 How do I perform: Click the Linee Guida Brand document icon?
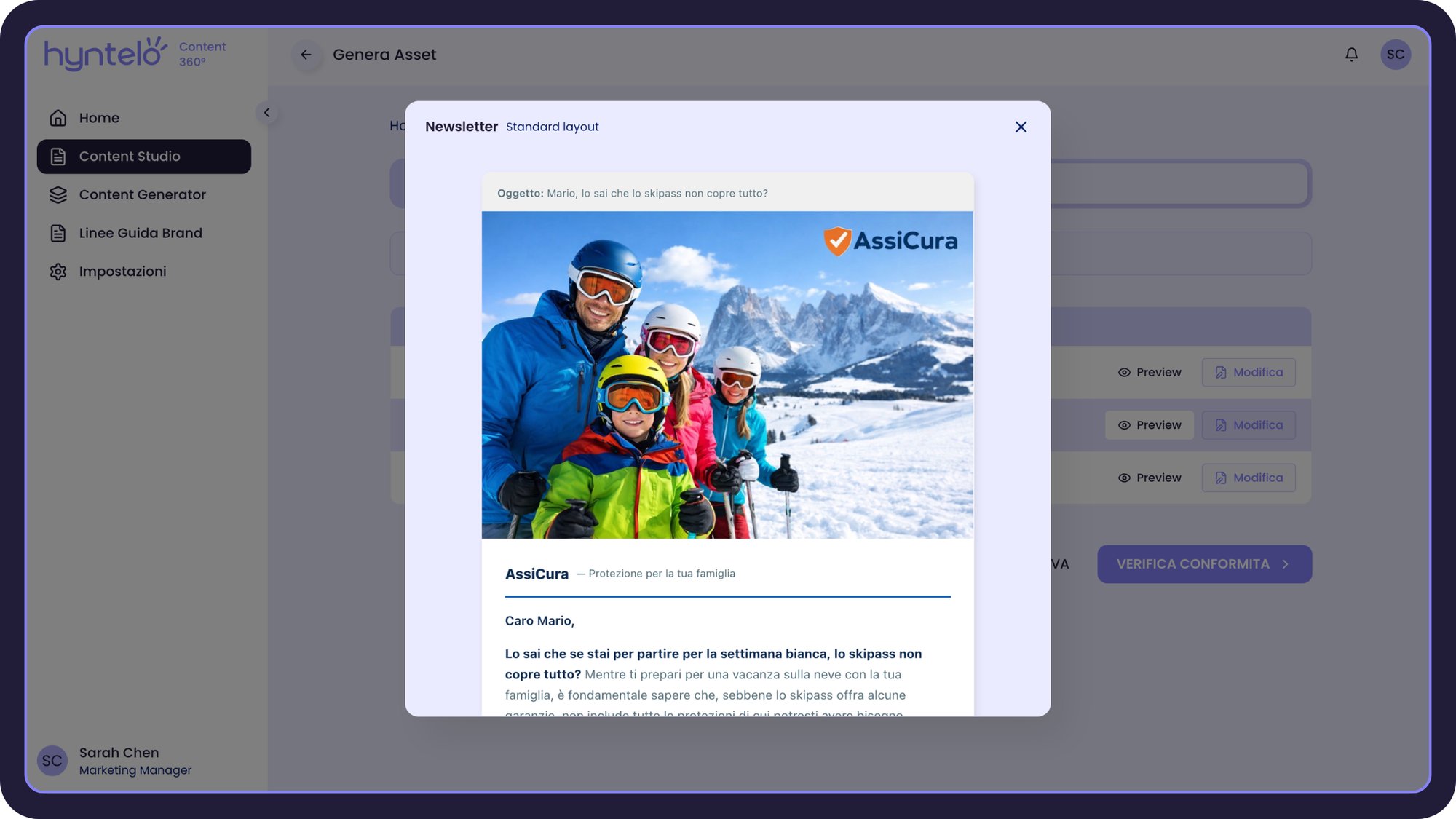58,233
